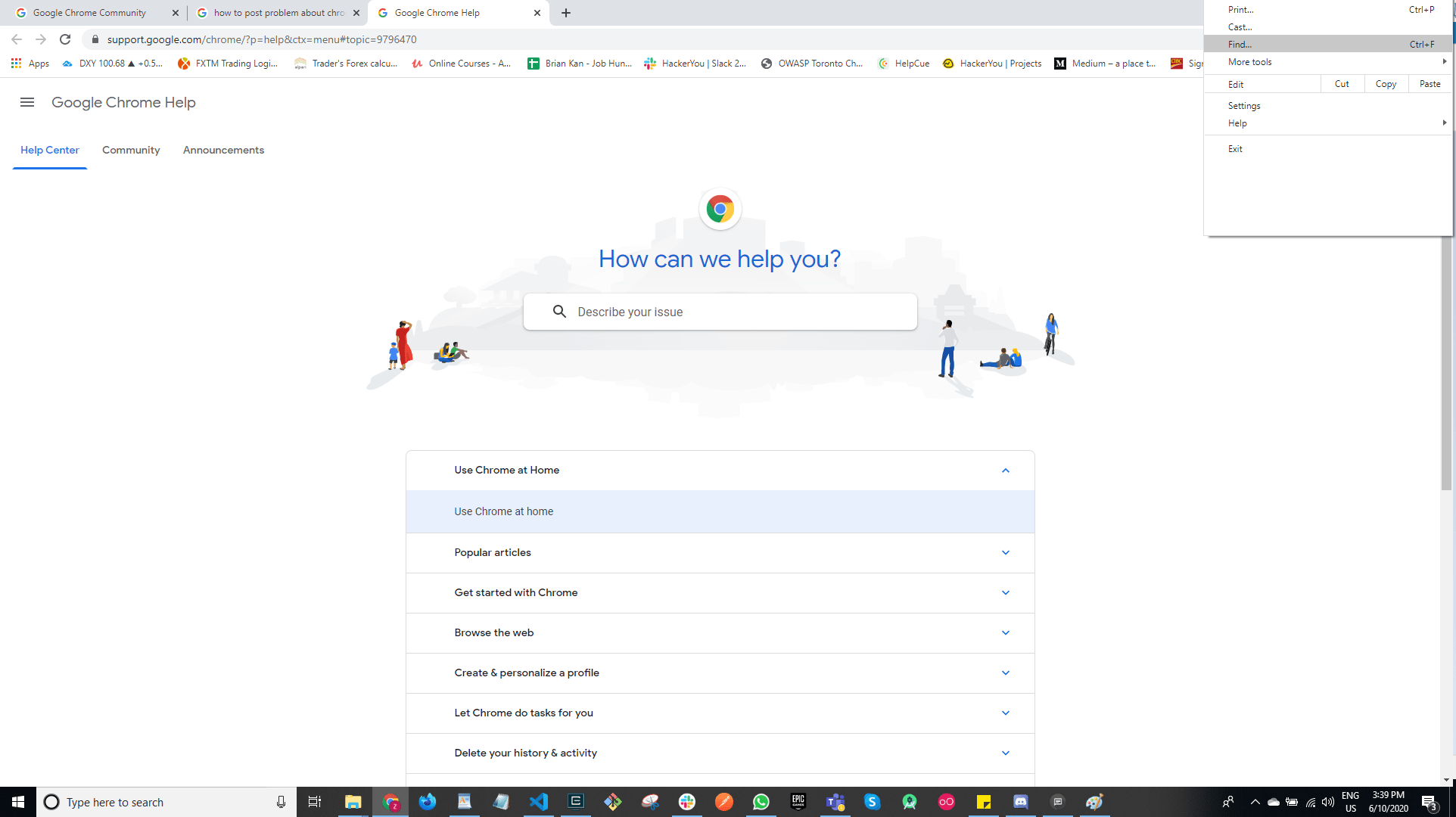
Task: Select Settings from the Chrome menu
Action: click(1243, 106)
